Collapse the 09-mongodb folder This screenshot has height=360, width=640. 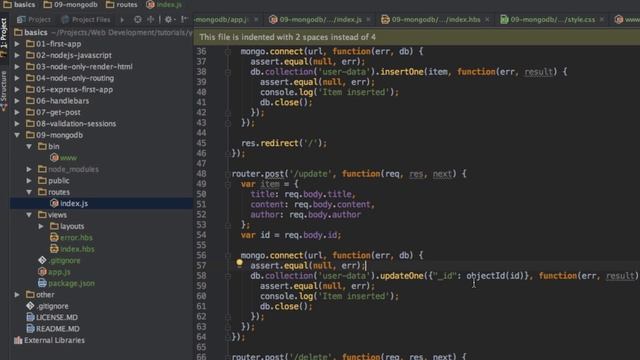tap(17, 135)
